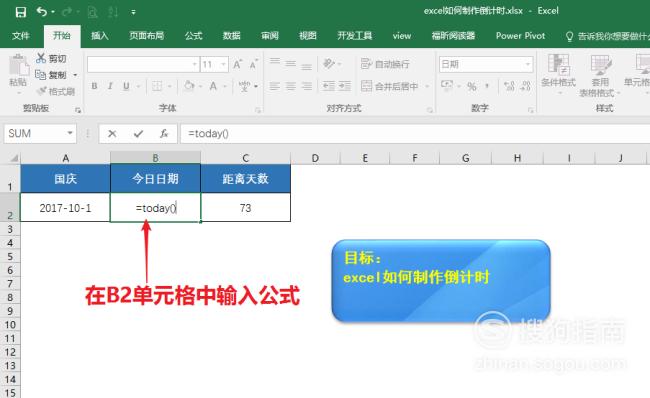Click the phonetic guide 文 icon
Image resolution: width=650 pixels, height=398 pixels.
pos(245,86)
